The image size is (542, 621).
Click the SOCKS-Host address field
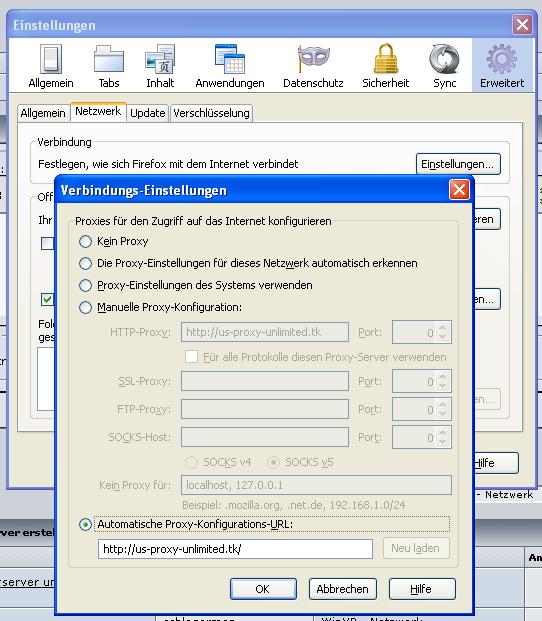(265, 437)
